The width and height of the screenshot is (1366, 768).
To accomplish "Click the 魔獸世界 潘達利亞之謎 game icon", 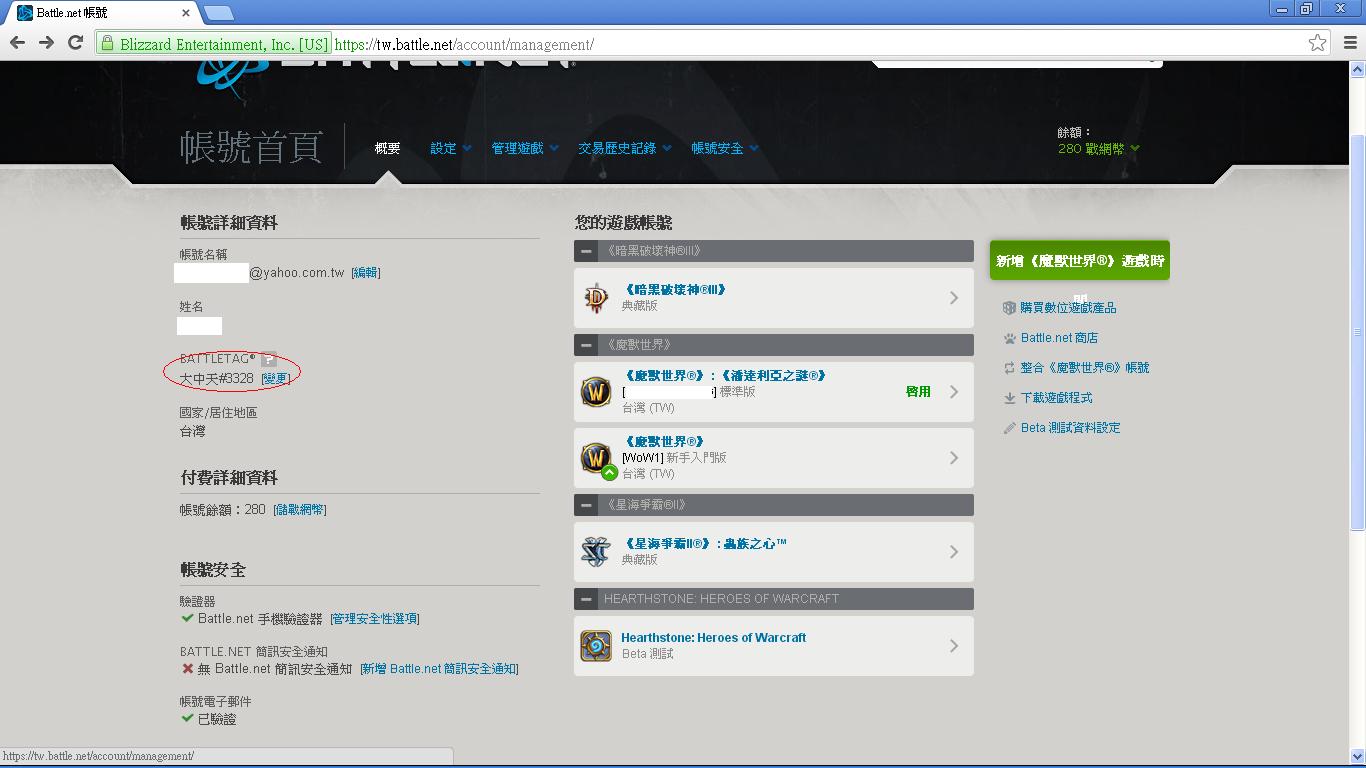I will click(596, 392).
